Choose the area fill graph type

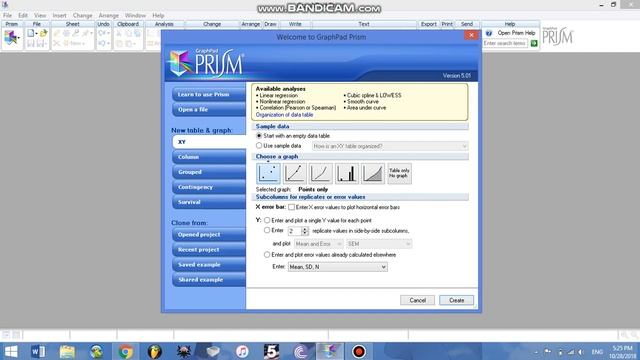point(373,173)
